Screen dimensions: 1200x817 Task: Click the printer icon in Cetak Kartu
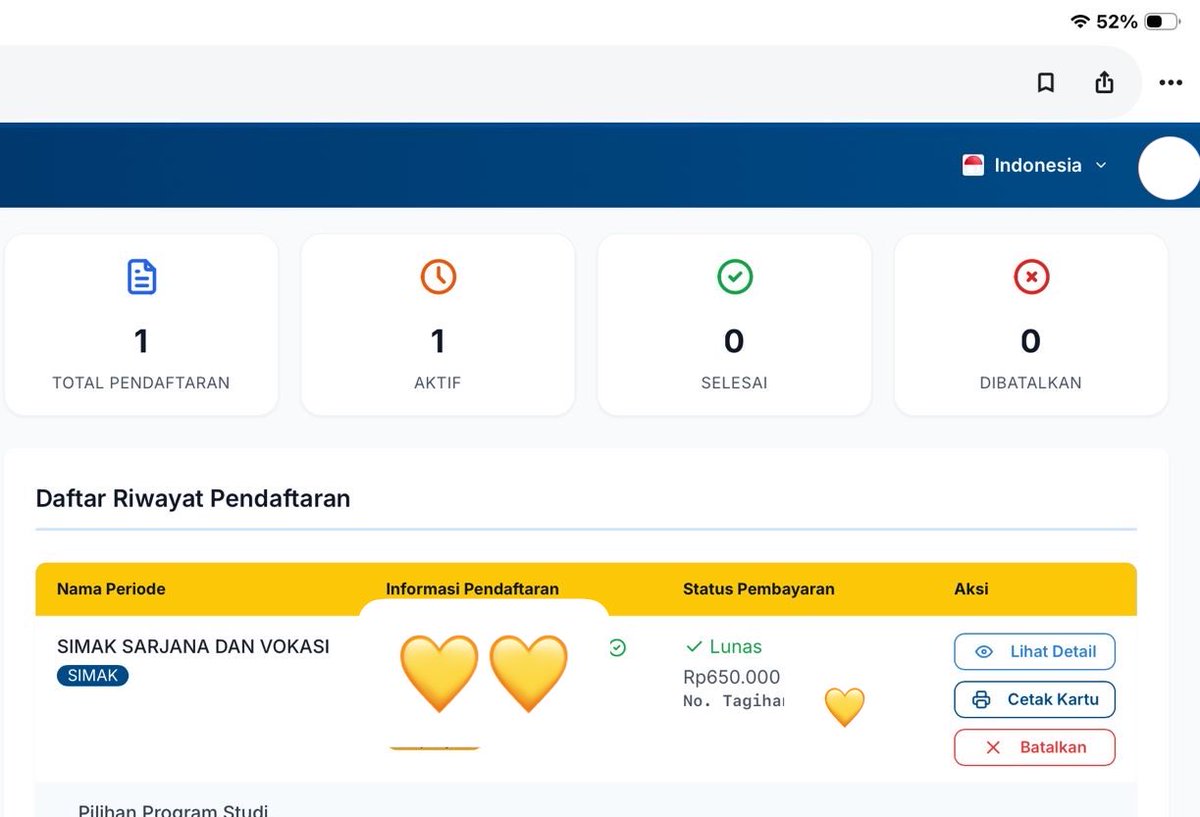click(x=982, y=700)
